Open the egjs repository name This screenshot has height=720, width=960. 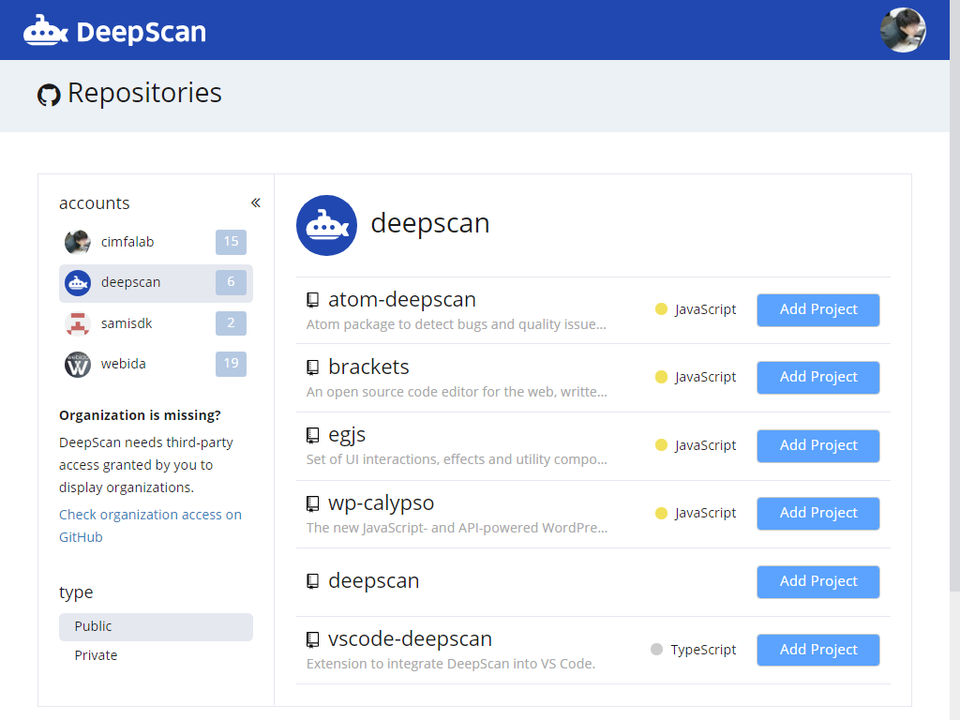point(347,435)
